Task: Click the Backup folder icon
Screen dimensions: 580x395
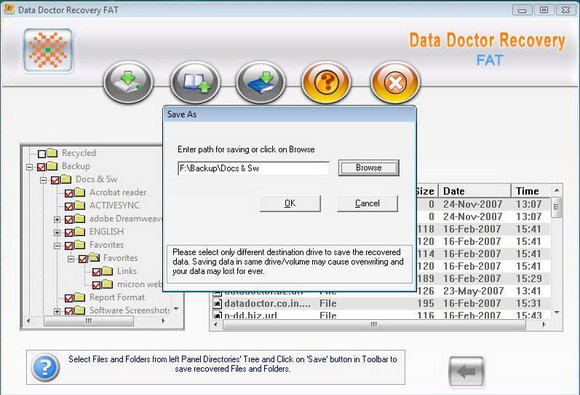Action: 53,166
